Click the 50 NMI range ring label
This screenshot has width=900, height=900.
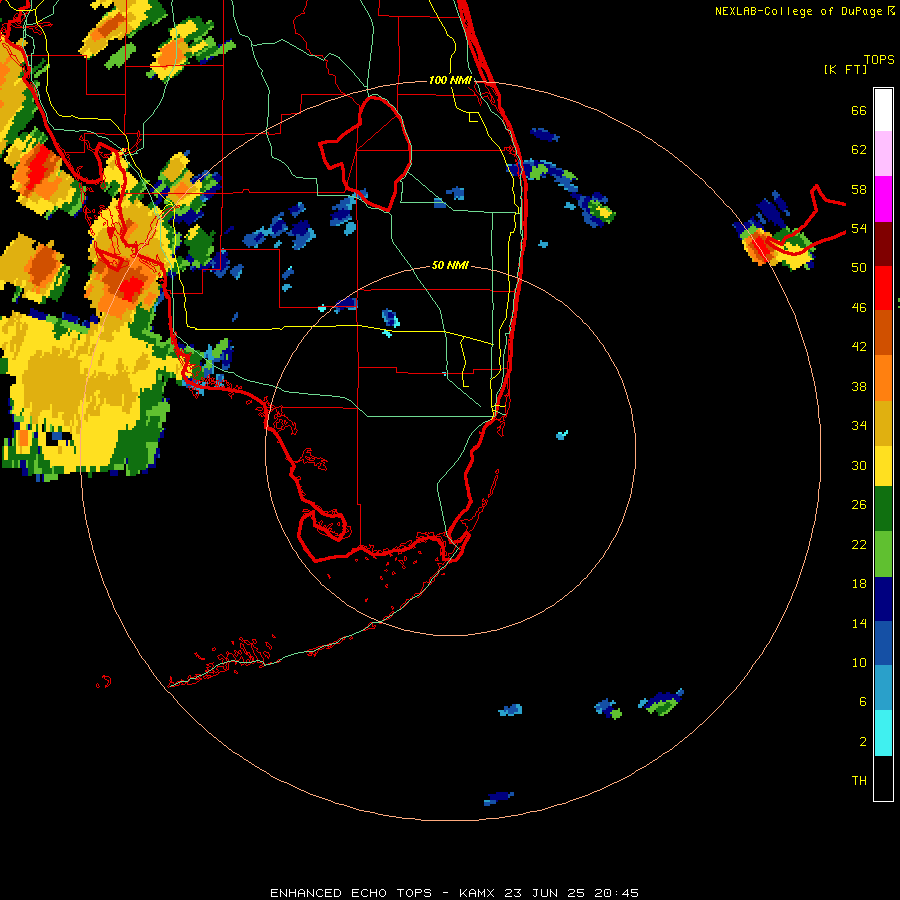pyautogui.click(x=450, y=265)
